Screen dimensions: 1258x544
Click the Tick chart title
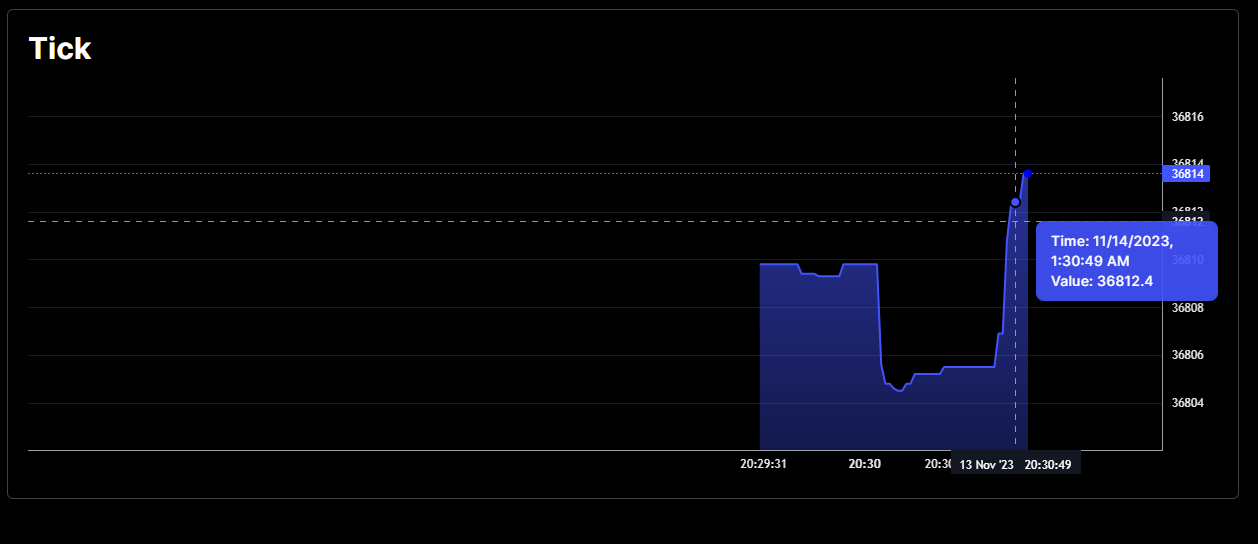60,48
